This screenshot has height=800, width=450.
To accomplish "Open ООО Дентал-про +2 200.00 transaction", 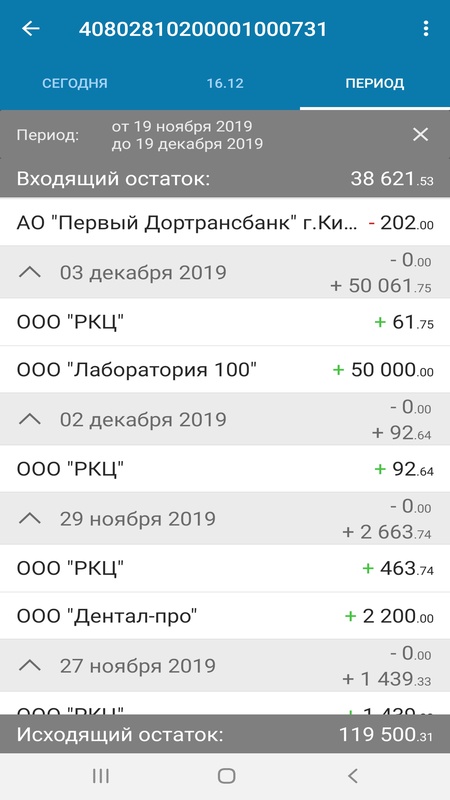I will (x=225, y=616).
